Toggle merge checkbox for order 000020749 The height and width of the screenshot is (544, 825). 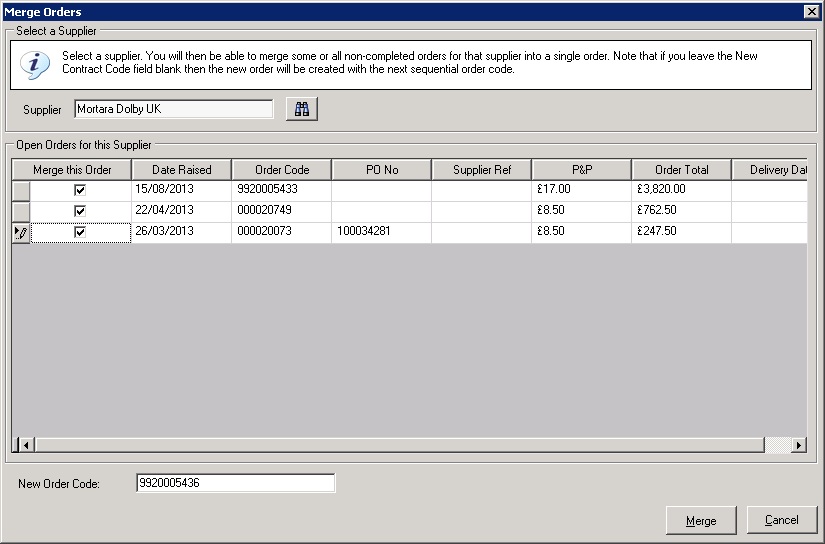coord(80,211)
